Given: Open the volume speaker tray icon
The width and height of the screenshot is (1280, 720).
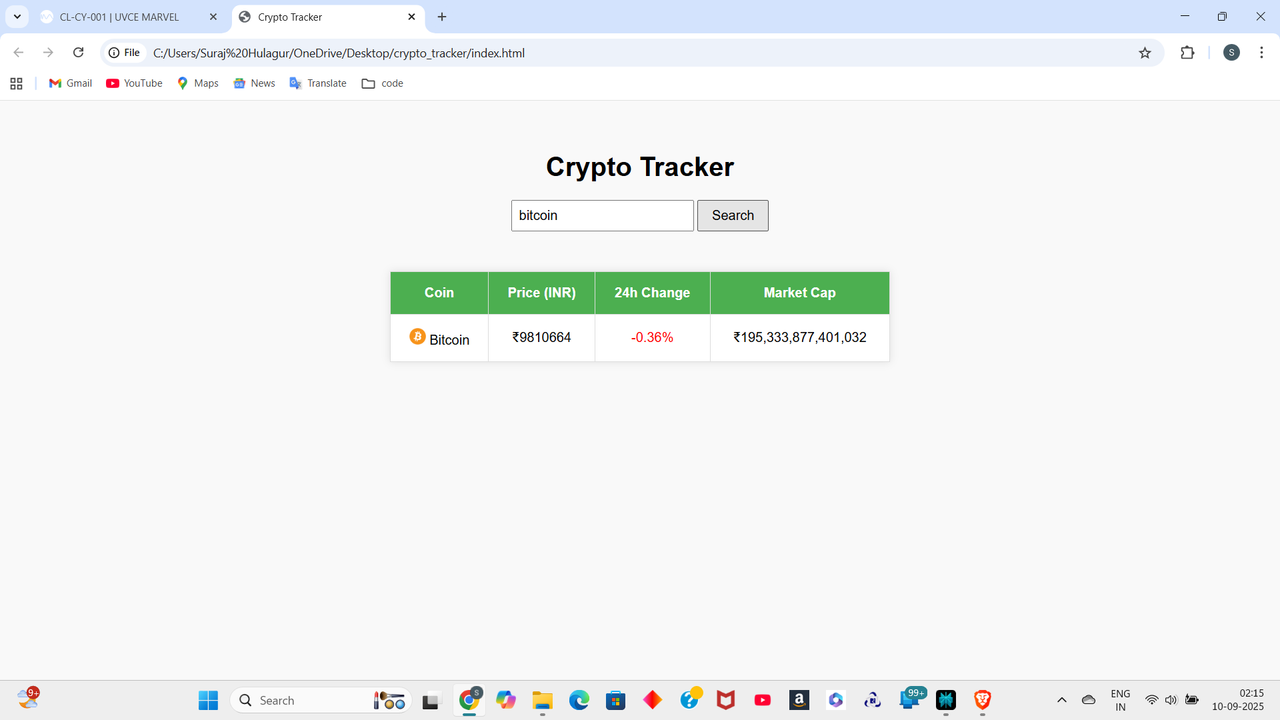Looking at the screenshot, I should [x=1171, y=700].
